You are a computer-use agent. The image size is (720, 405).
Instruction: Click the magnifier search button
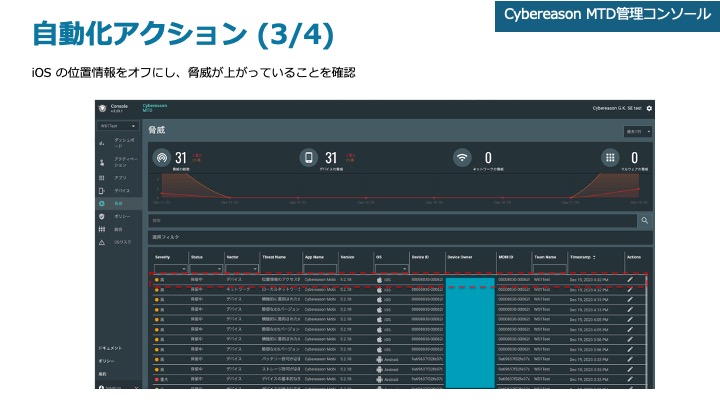[645, 220]
